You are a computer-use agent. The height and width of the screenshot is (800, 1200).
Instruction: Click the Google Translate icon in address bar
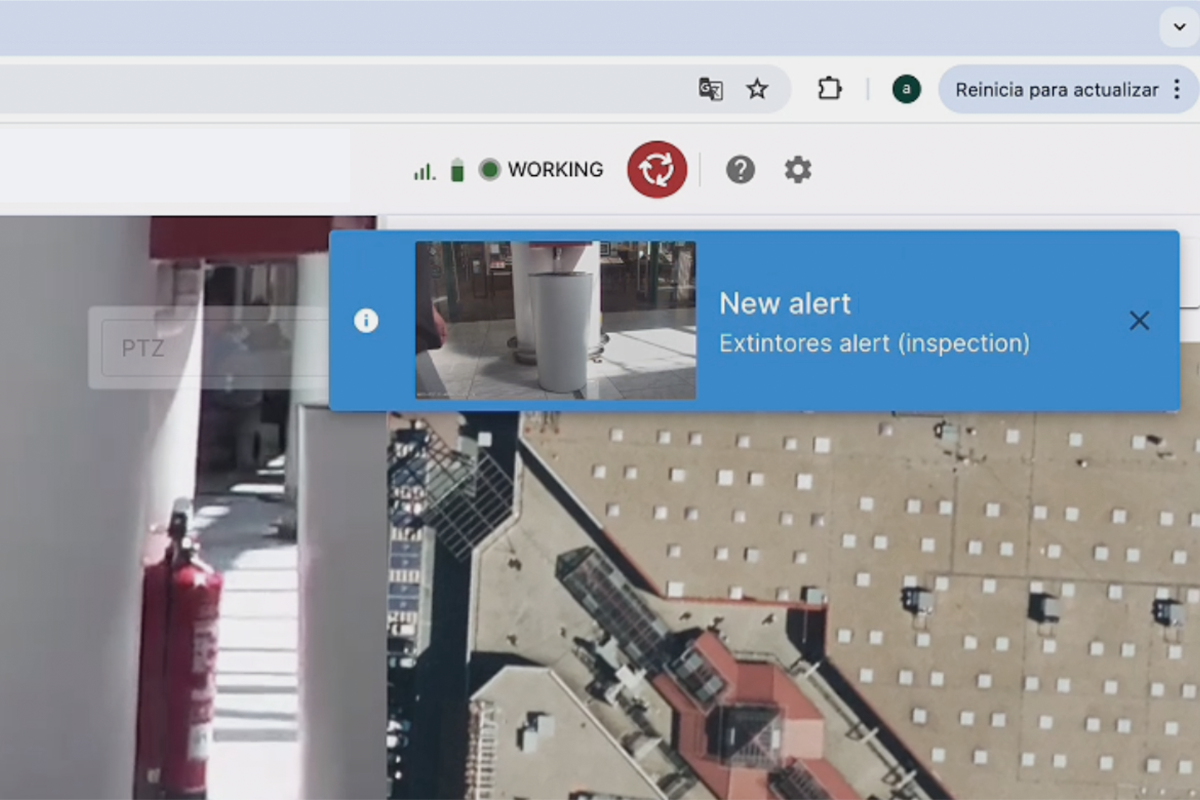click(x=710, y=89)
